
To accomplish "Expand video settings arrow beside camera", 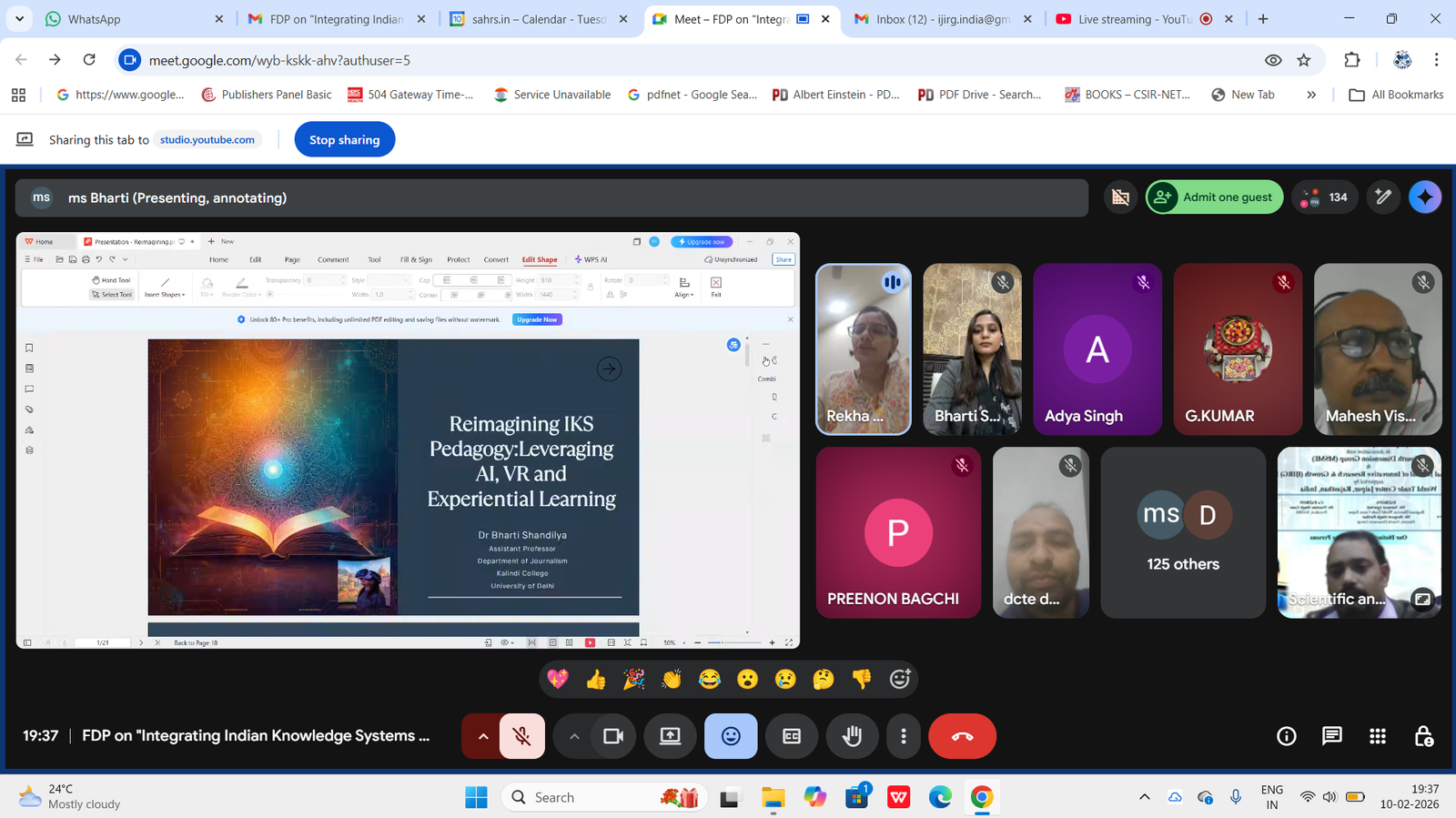I will pos(573,736).
